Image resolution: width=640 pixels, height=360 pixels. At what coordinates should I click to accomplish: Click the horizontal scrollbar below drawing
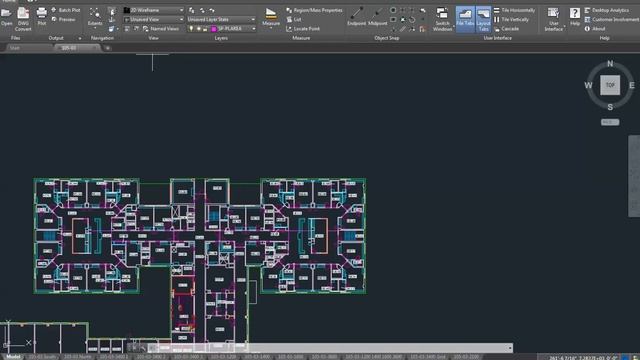click(x=330, y=348)
